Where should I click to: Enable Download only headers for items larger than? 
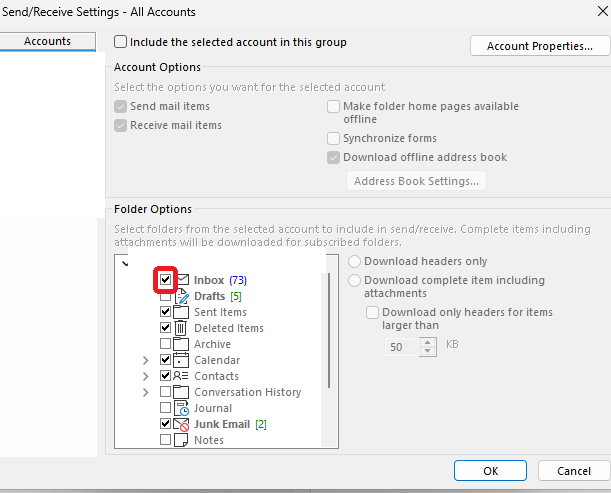373,312
